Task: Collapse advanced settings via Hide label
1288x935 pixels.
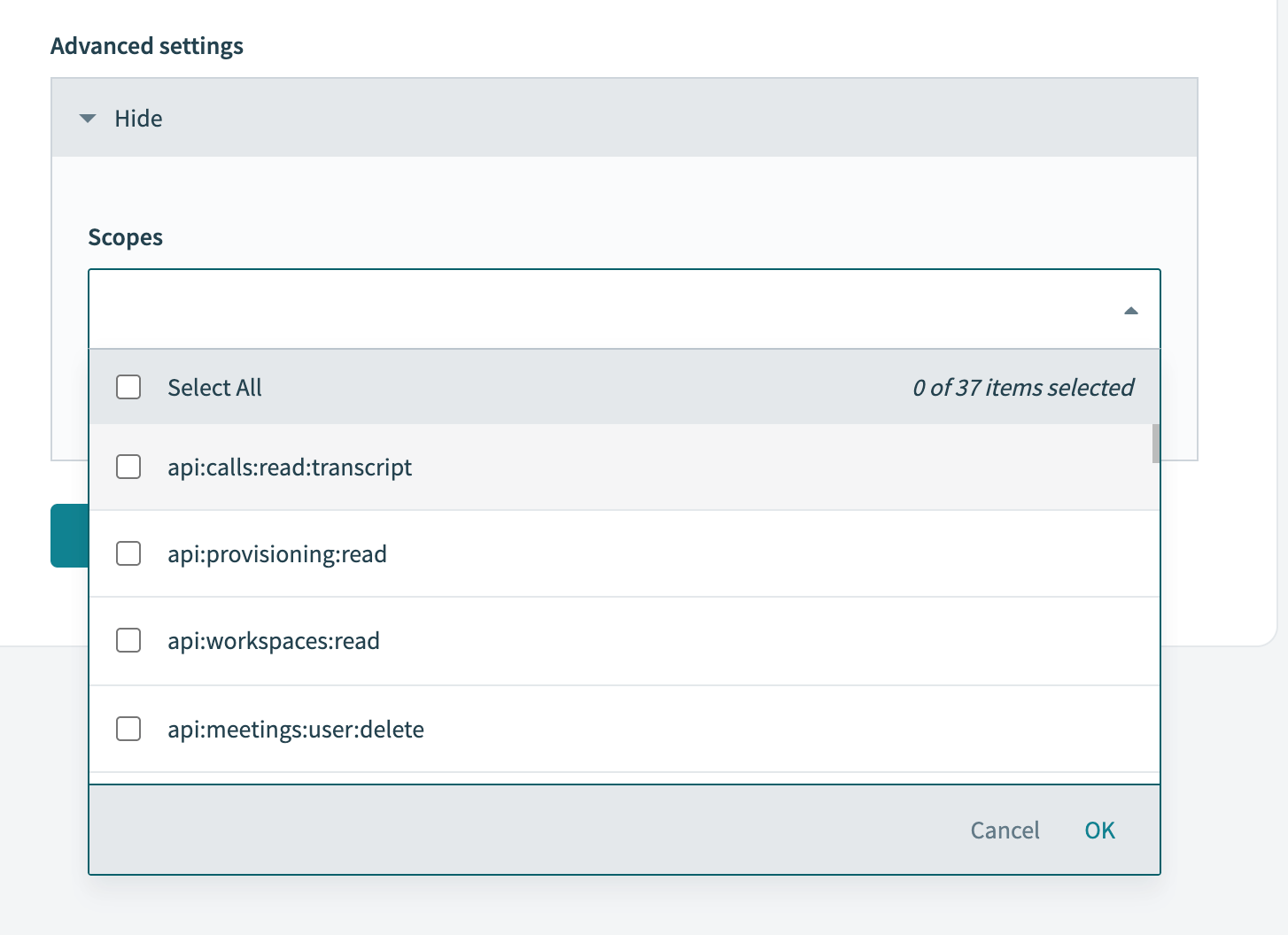Action: coord(138,119)
